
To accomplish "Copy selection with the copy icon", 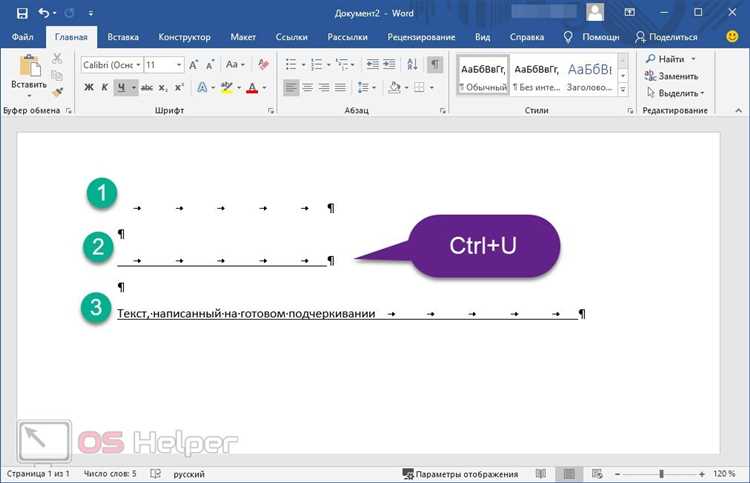I will [x=57, y=76].
